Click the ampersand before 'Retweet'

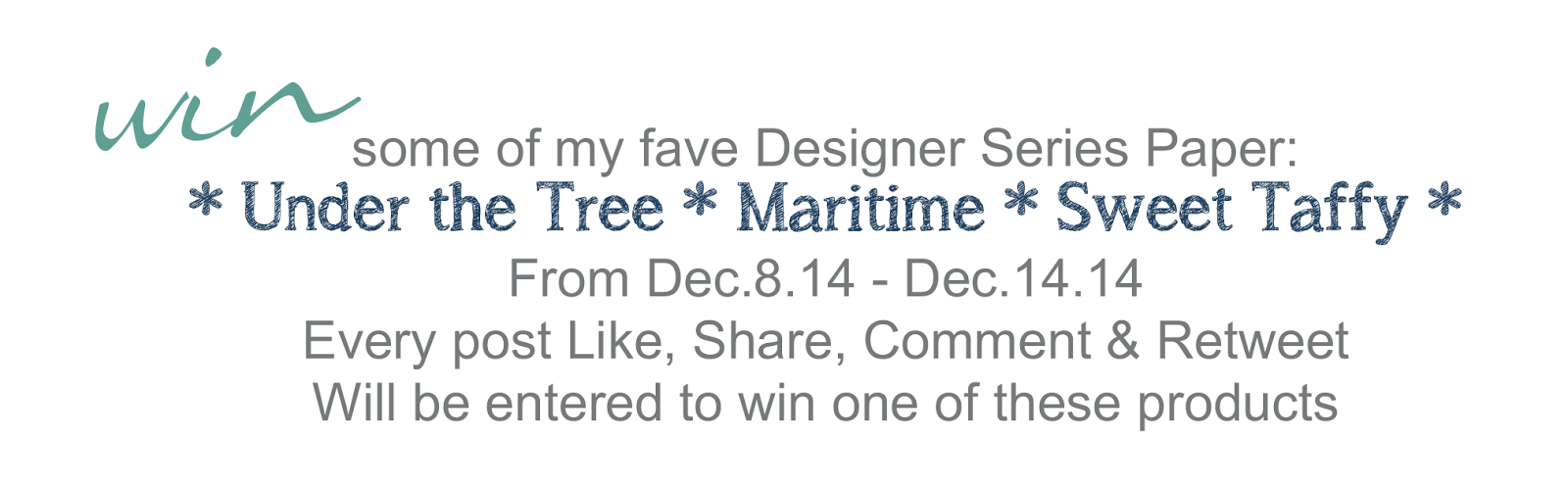point(1123,341)
